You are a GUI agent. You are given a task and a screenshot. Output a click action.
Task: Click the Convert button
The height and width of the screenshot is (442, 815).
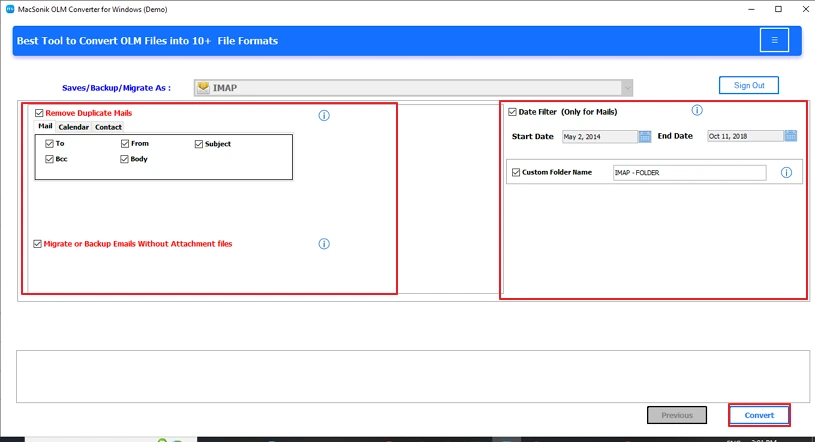759,415
